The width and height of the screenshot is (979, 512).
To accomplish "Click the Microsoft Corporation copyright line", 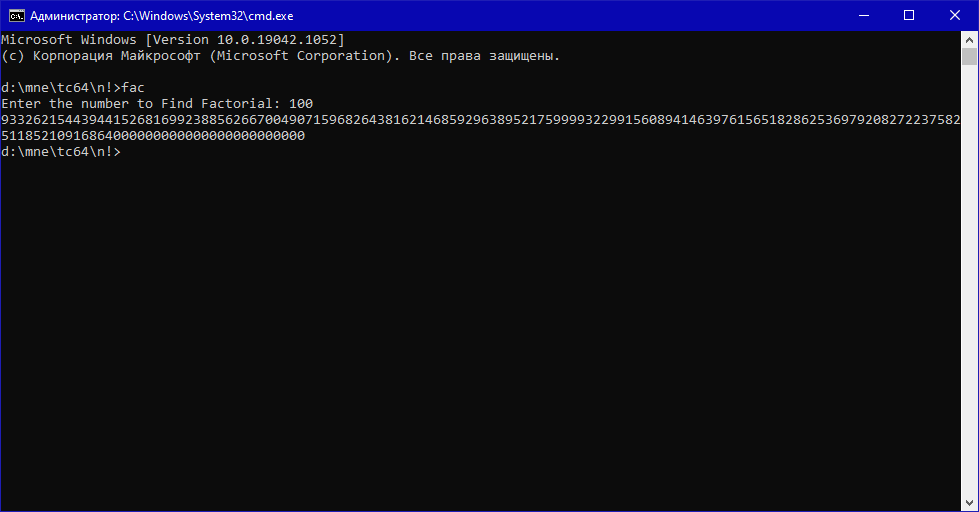I will tap(280, 56).
